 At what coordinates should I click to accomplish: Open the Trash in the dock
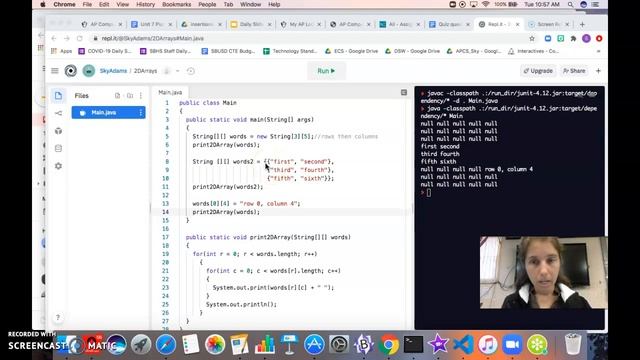coord(573,344)
